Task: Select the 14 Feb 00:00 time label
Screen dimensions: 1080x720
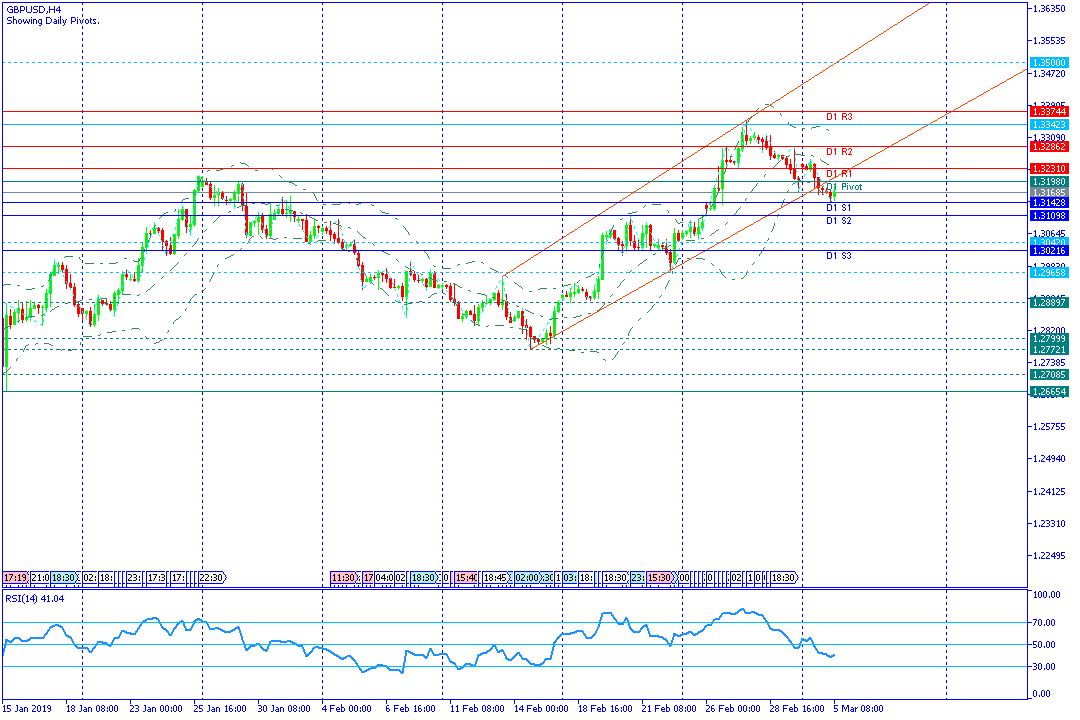Action: click(541, 709)
